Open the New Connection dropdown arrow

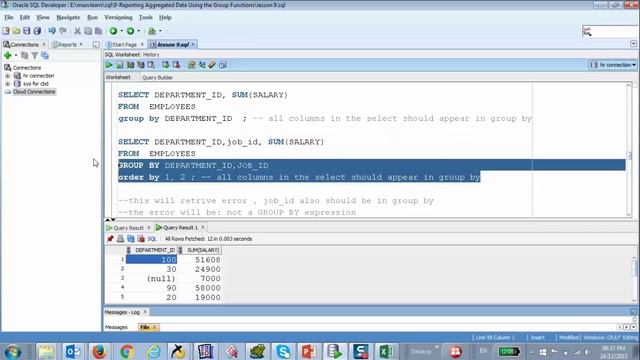(16, 56)
